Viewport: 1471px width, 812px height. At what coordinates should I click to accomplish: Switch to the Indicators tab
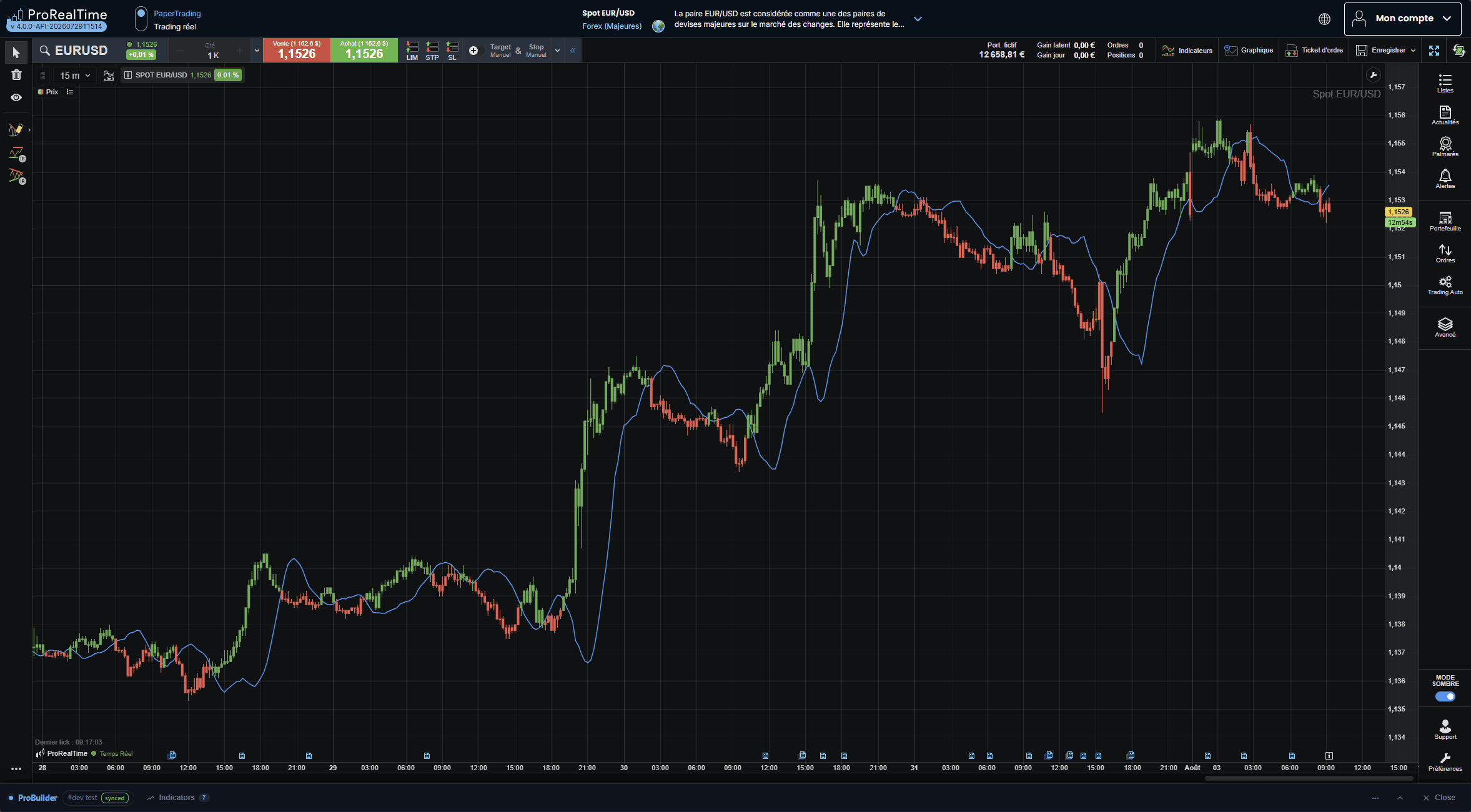[177, 798]
